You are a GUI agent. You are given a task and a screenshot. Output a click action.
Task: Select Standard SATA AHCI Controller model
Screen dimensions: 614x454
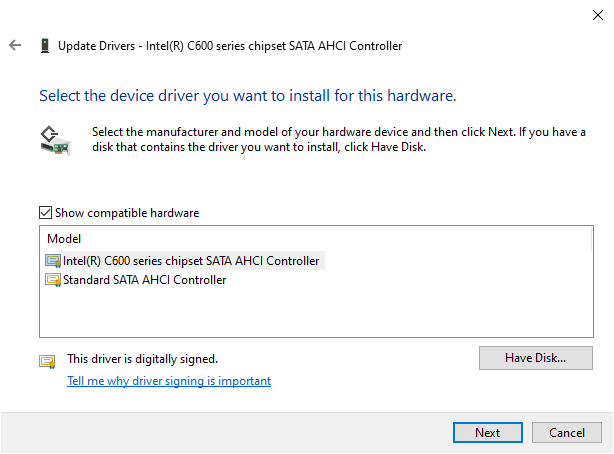point(136,280)
